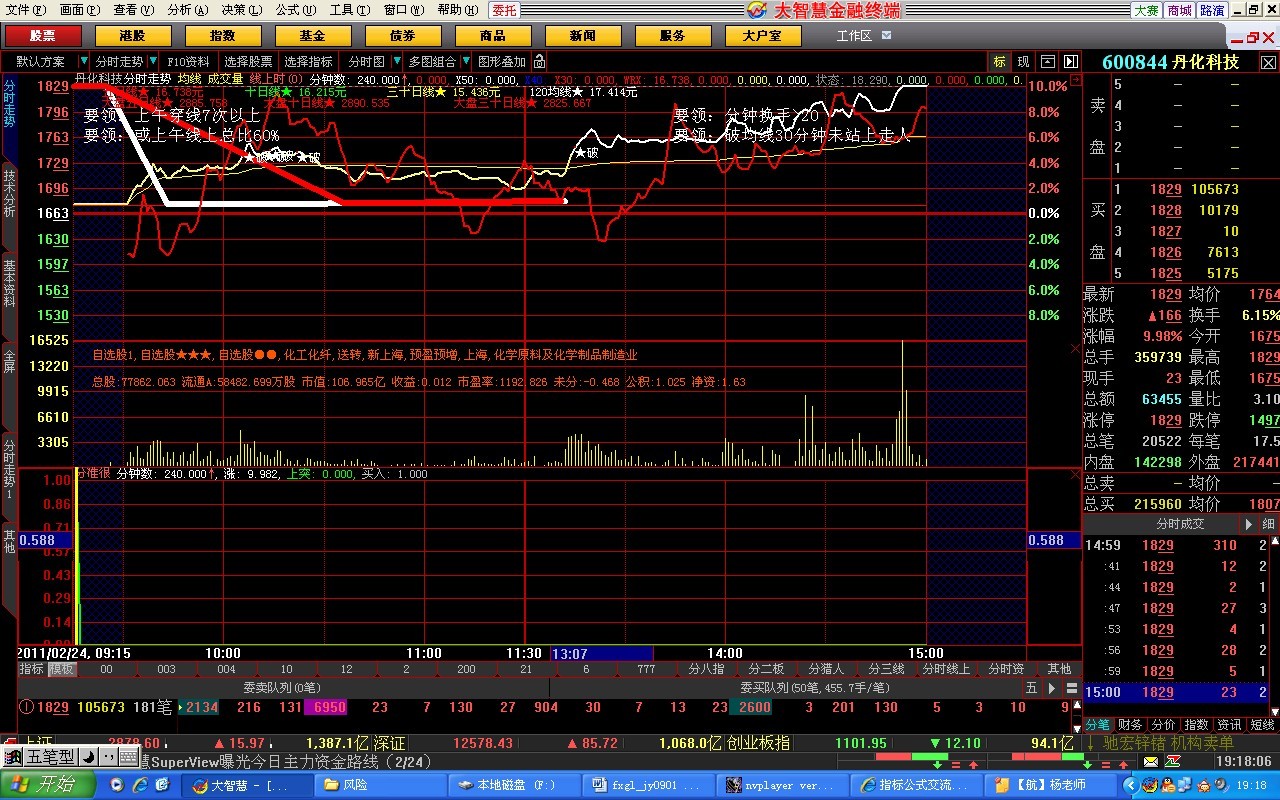Switch to the 短线 bottom tab
Viewport: 1280px width, 800px height.
1263,724
